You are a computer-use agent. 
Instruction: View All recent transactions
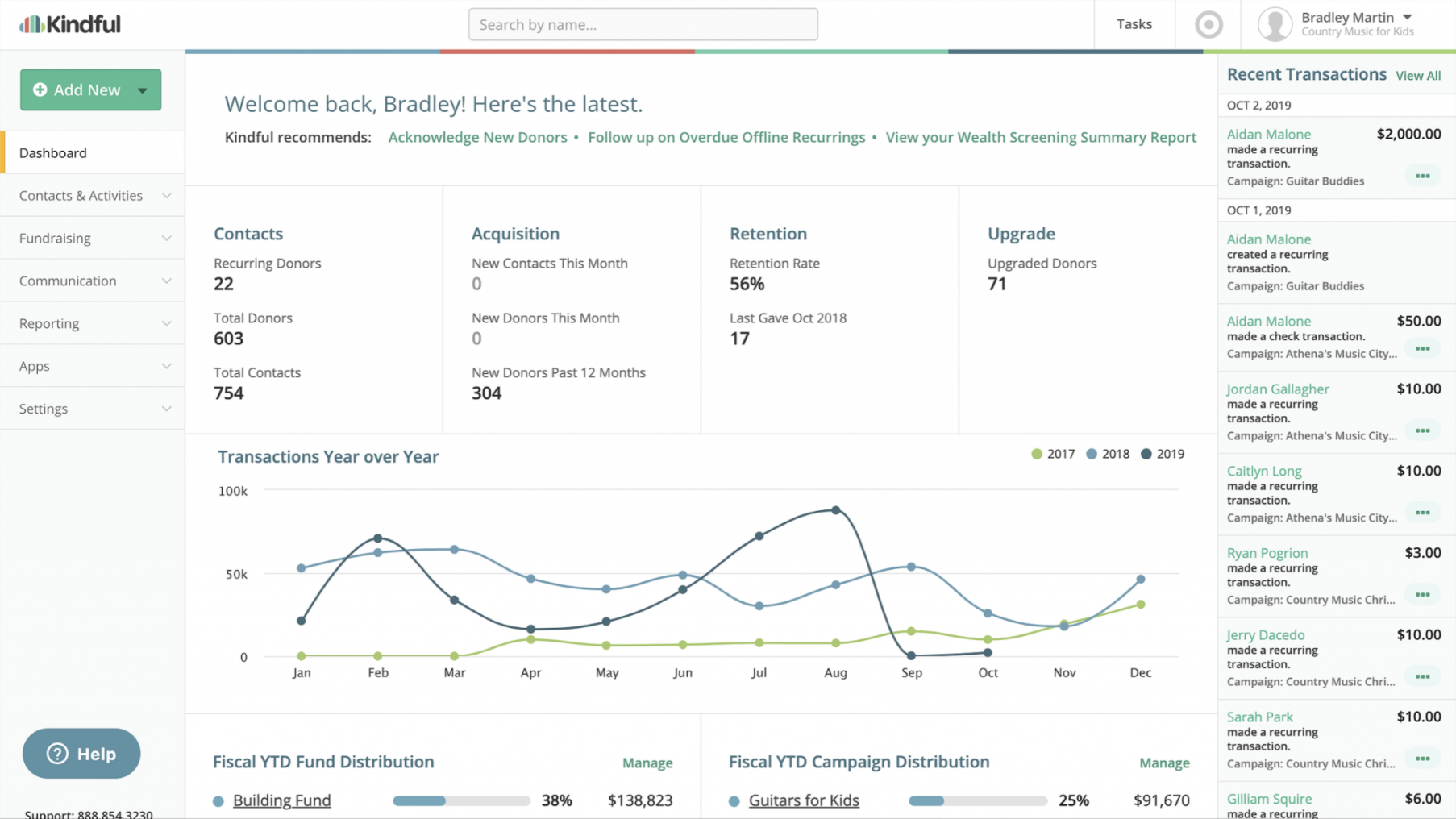click(1418, 76)
